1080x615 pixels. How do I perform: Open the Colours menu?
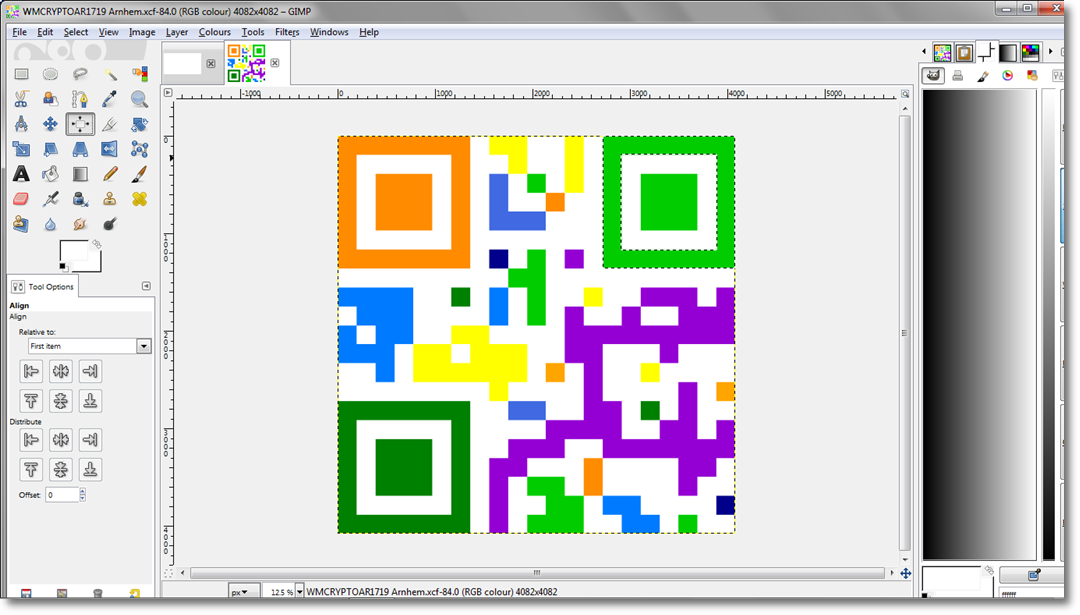(214, 32)
